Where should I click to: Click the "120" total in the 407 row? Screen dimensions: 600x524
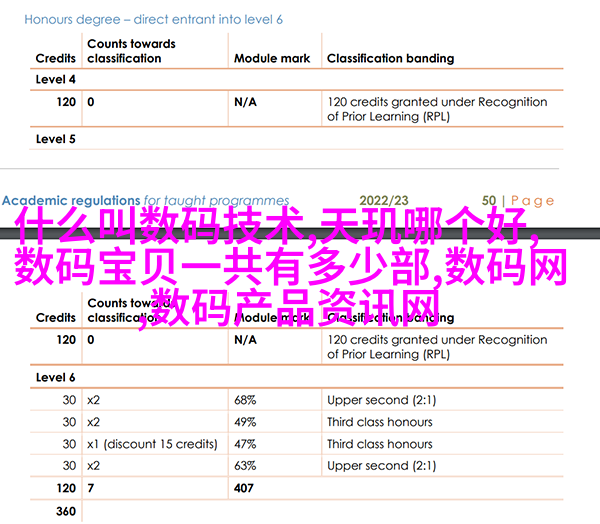pos(66,488)
